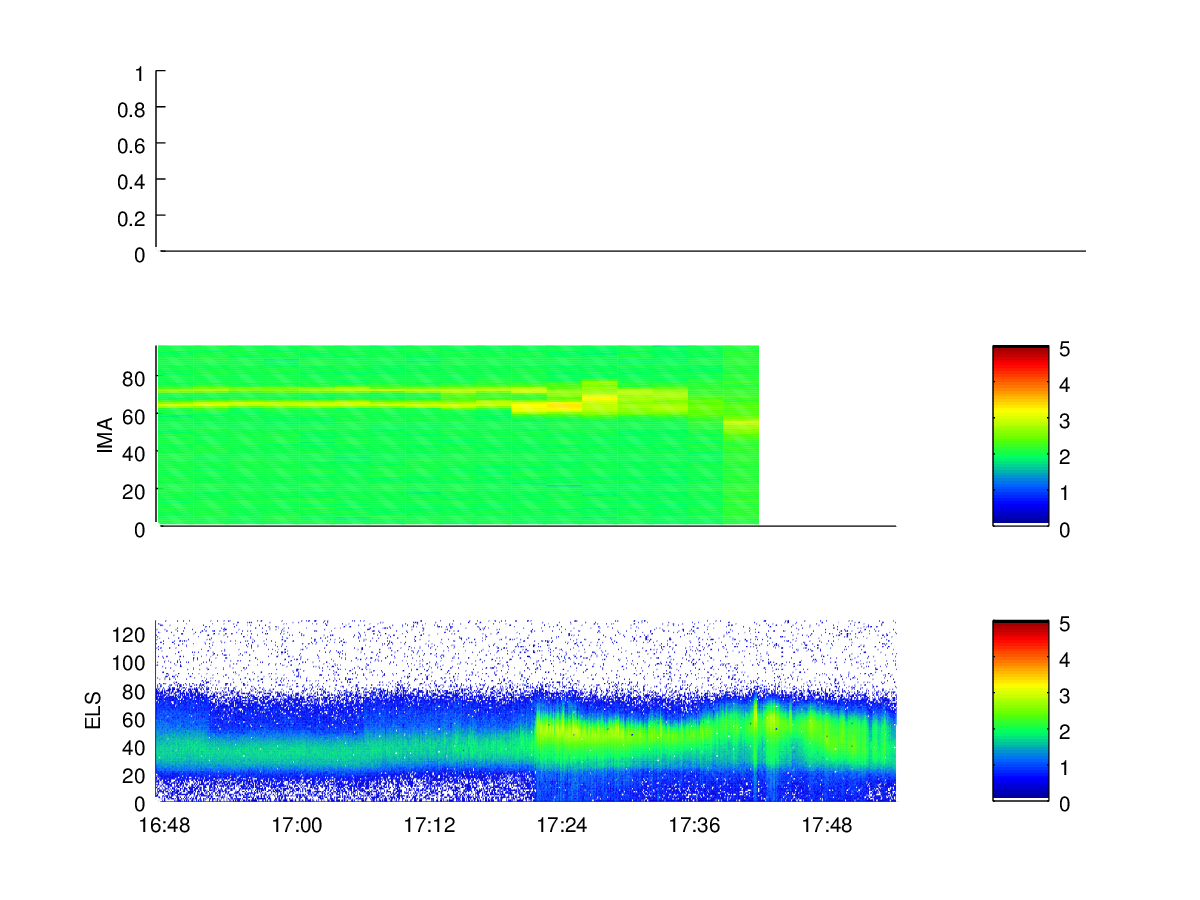Image resolution: width=1200 pixels, height=900 pixels.
Task: Click the 0.2 tick on the top plot
Action: [132, 217]
